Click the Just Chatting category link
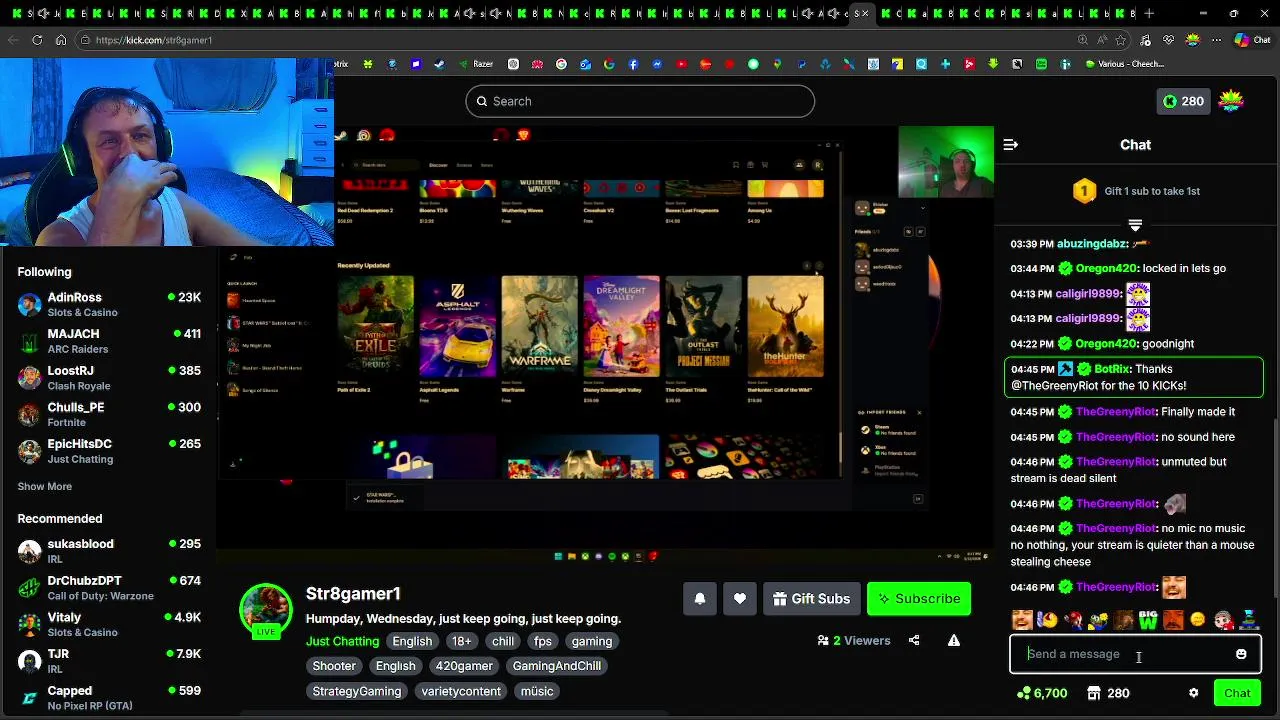This screenshot has width=1280, height=720. (x=342, y=641)
